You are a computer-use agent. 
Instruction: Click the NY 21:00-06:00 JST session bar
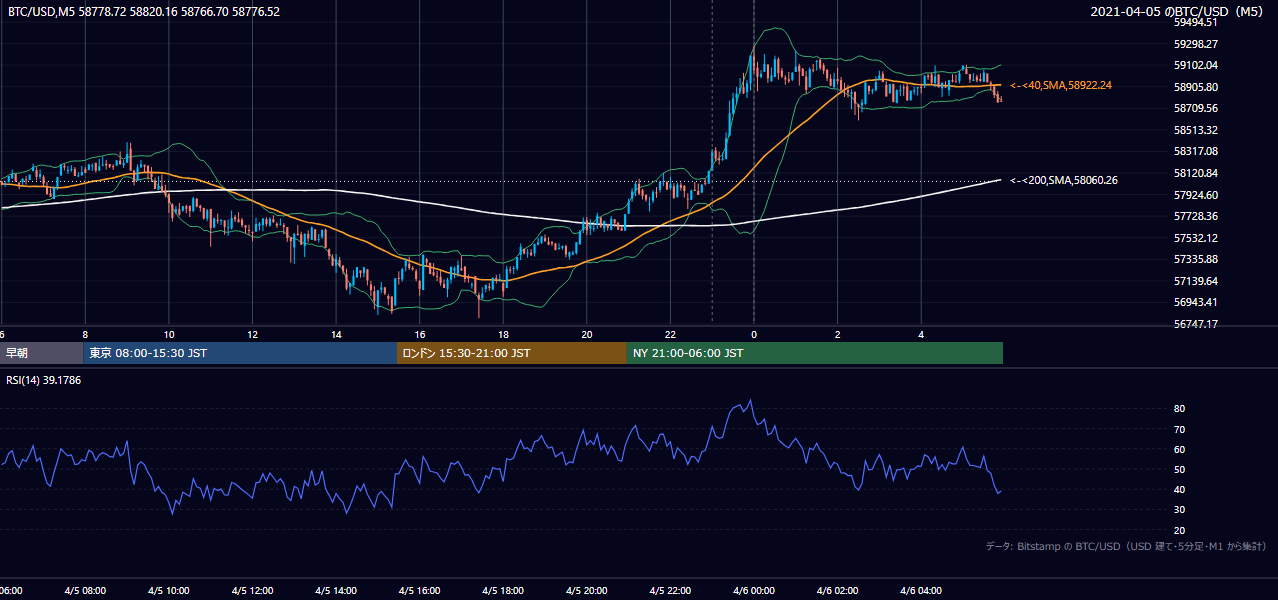tap(815, 353)
